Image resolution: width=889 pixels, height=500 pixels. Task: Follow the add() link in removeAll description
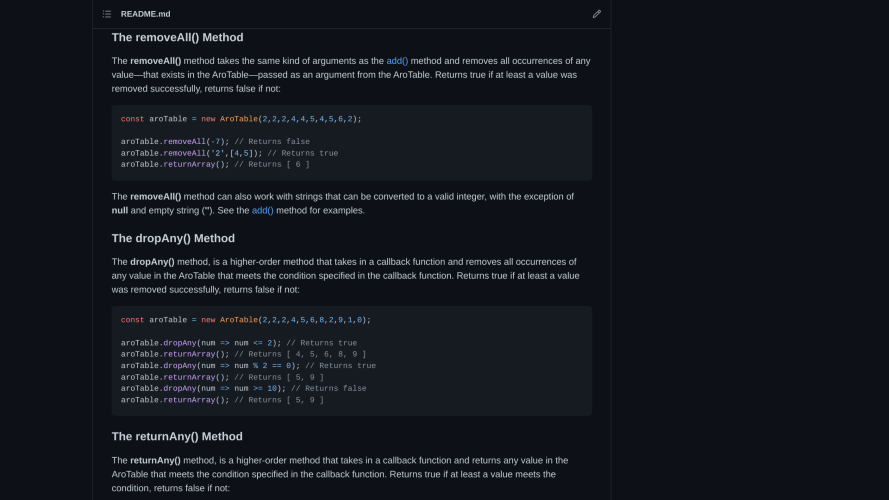[397, 61]
